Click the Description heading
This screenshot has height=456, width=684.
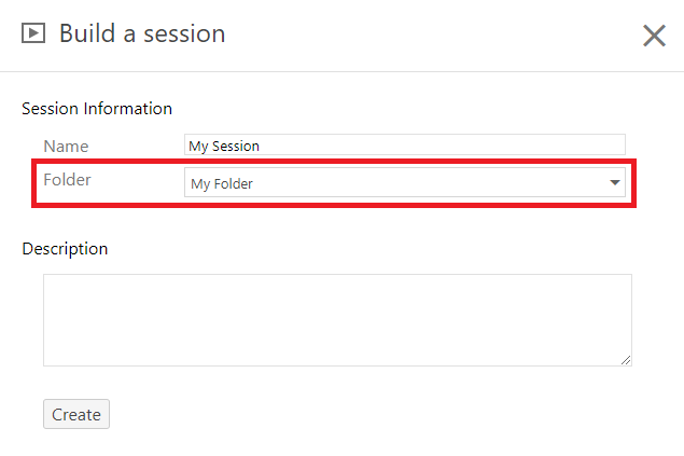click(x=65, y=249)
